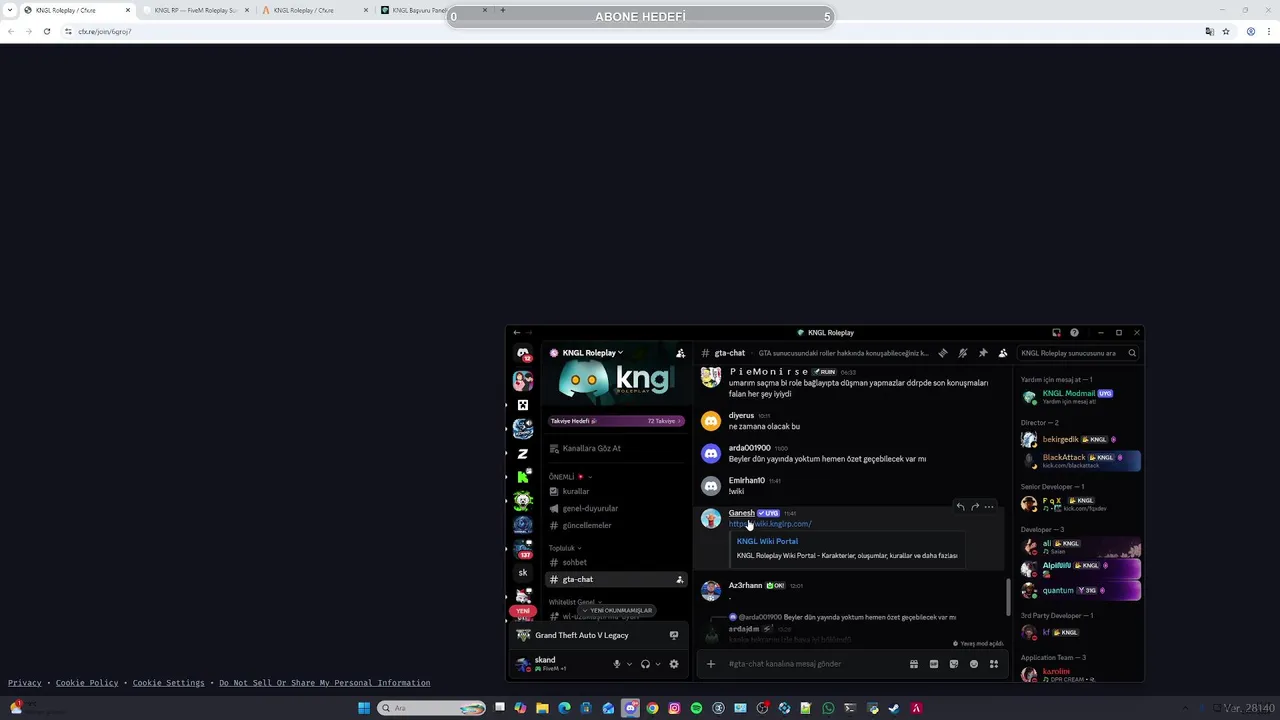Collapse the Topluluk channel category

(565, 548)
